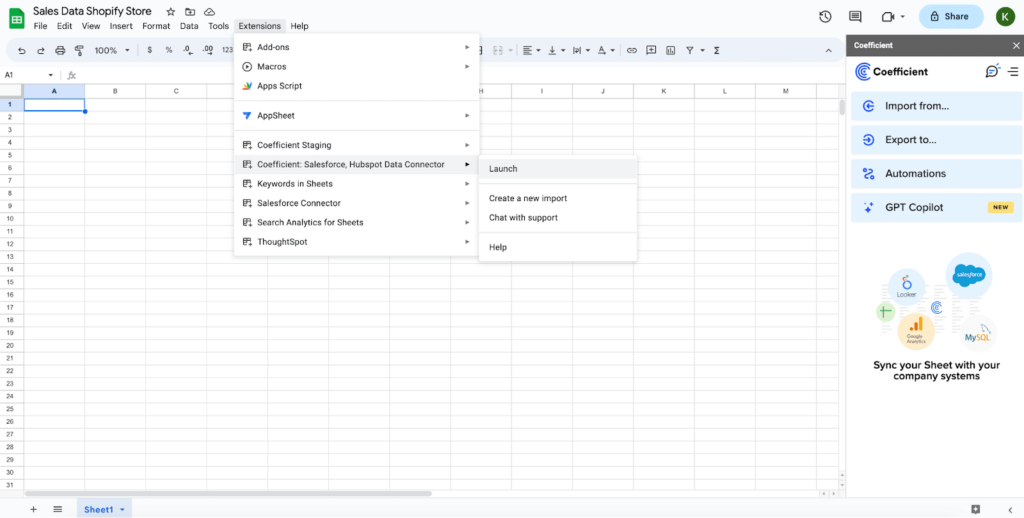Viewport: 1024px width, 518px height.
Task: Open Coefficient chat bubble icon
Action: pos(993,71)
